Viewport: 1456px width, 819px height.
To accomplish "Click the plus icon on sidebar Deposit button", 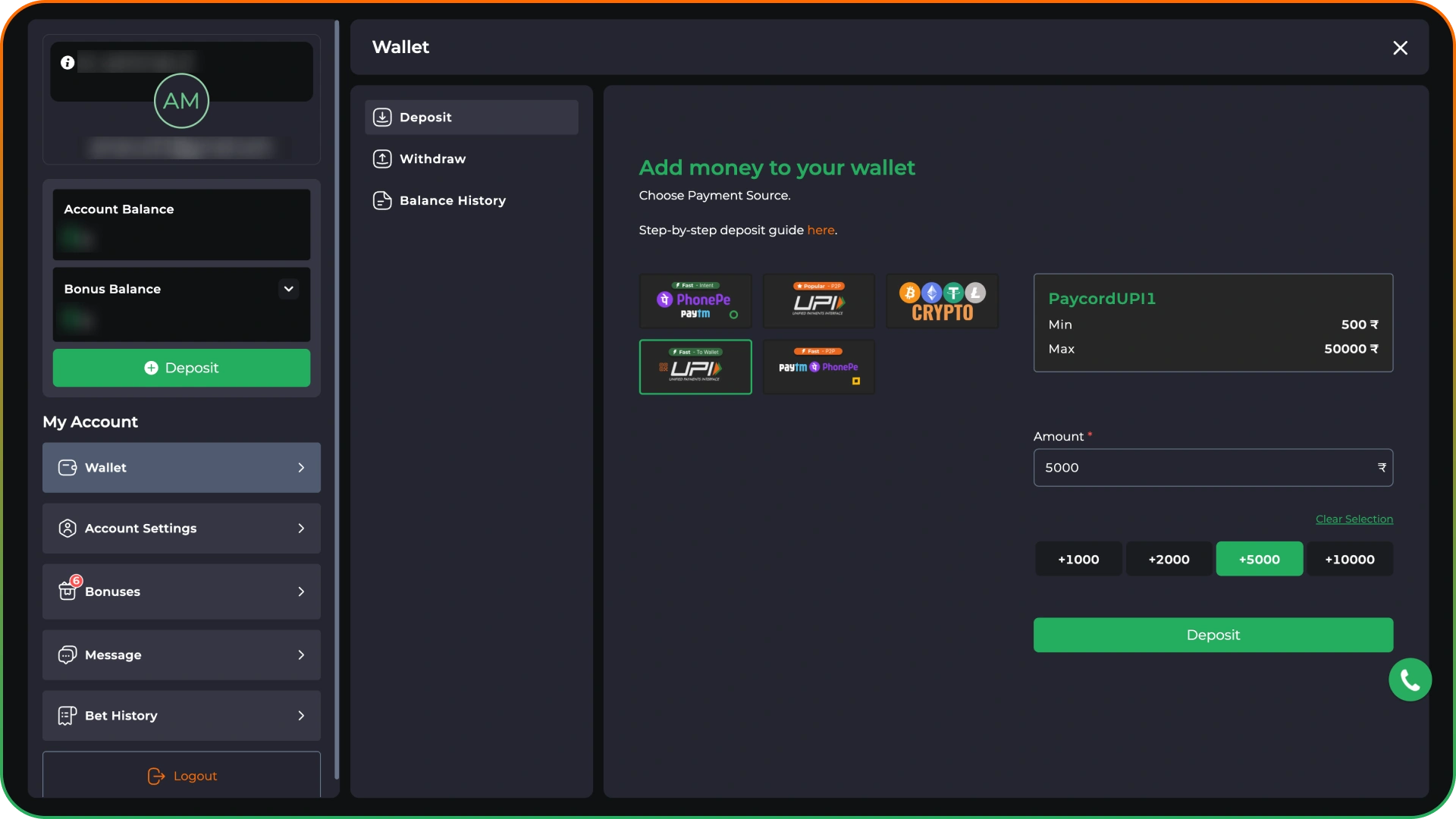I will click(x=151, y=368).
